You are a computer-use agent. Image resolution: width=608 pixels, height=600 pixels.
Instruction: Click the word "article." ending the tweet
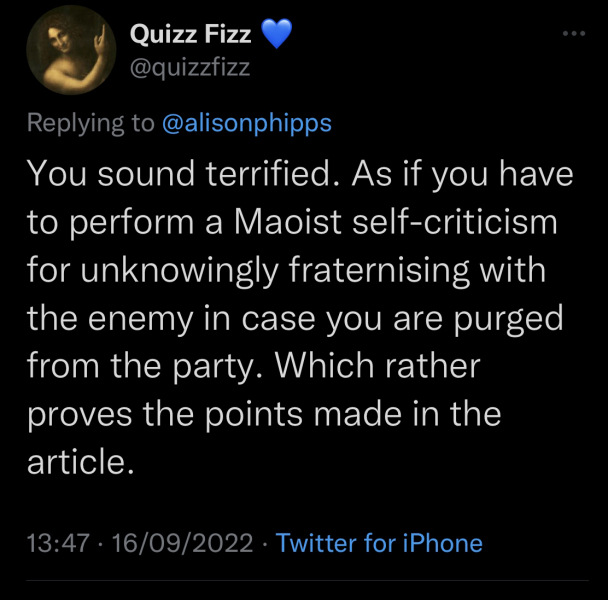[80, 462]
